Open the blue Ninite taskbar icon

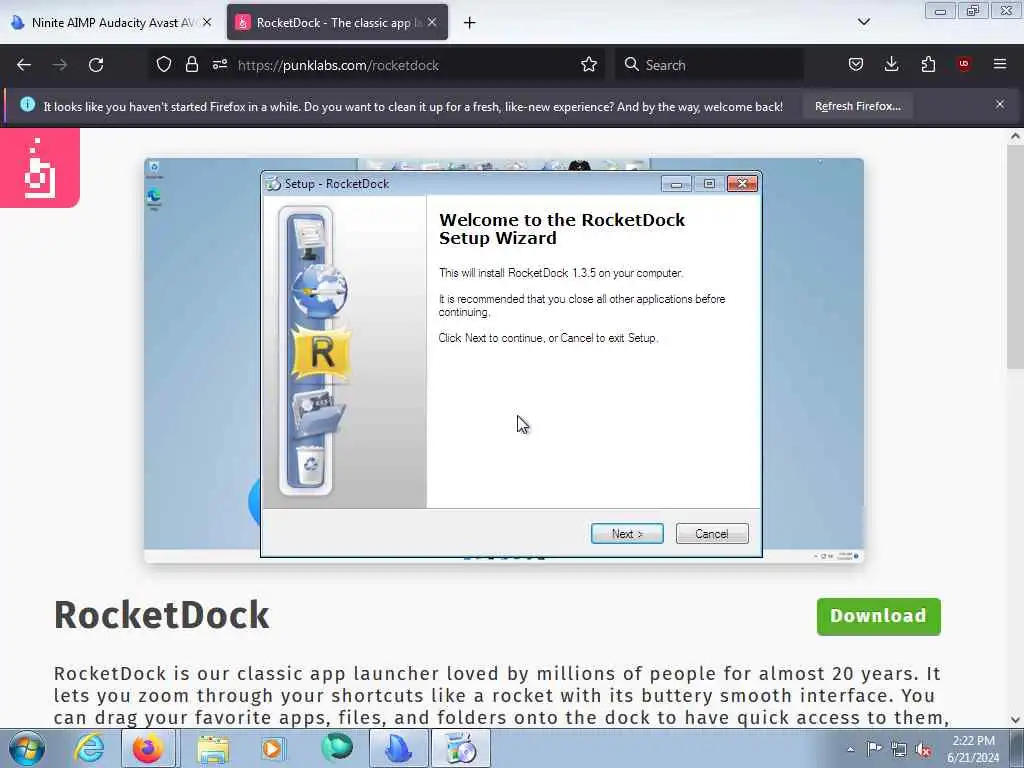click(398, 748)
